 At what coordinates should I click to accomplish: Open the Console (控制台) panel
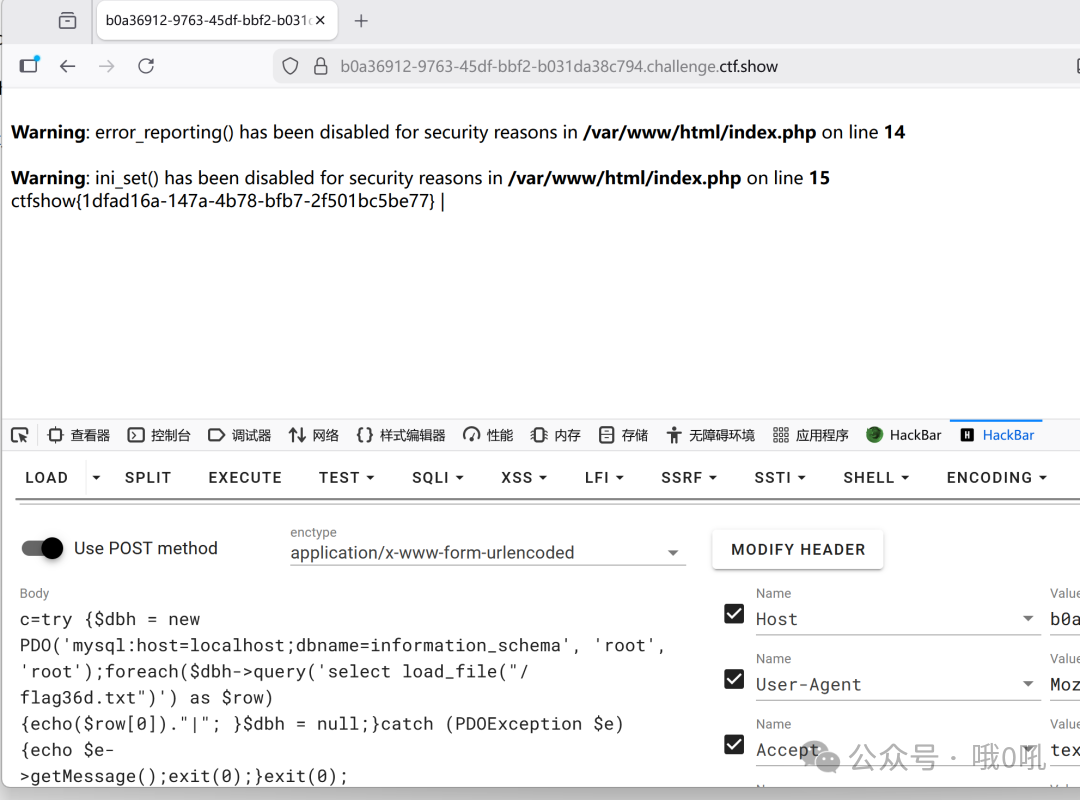pos(159,435)
